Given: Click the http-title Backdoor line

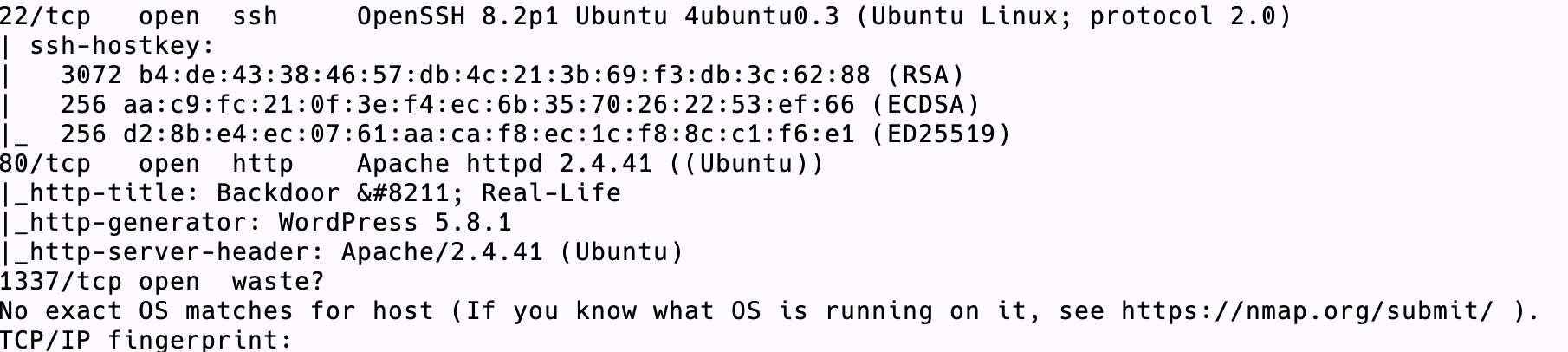Looking at the screenshot, I should click(x=310, y=192).
